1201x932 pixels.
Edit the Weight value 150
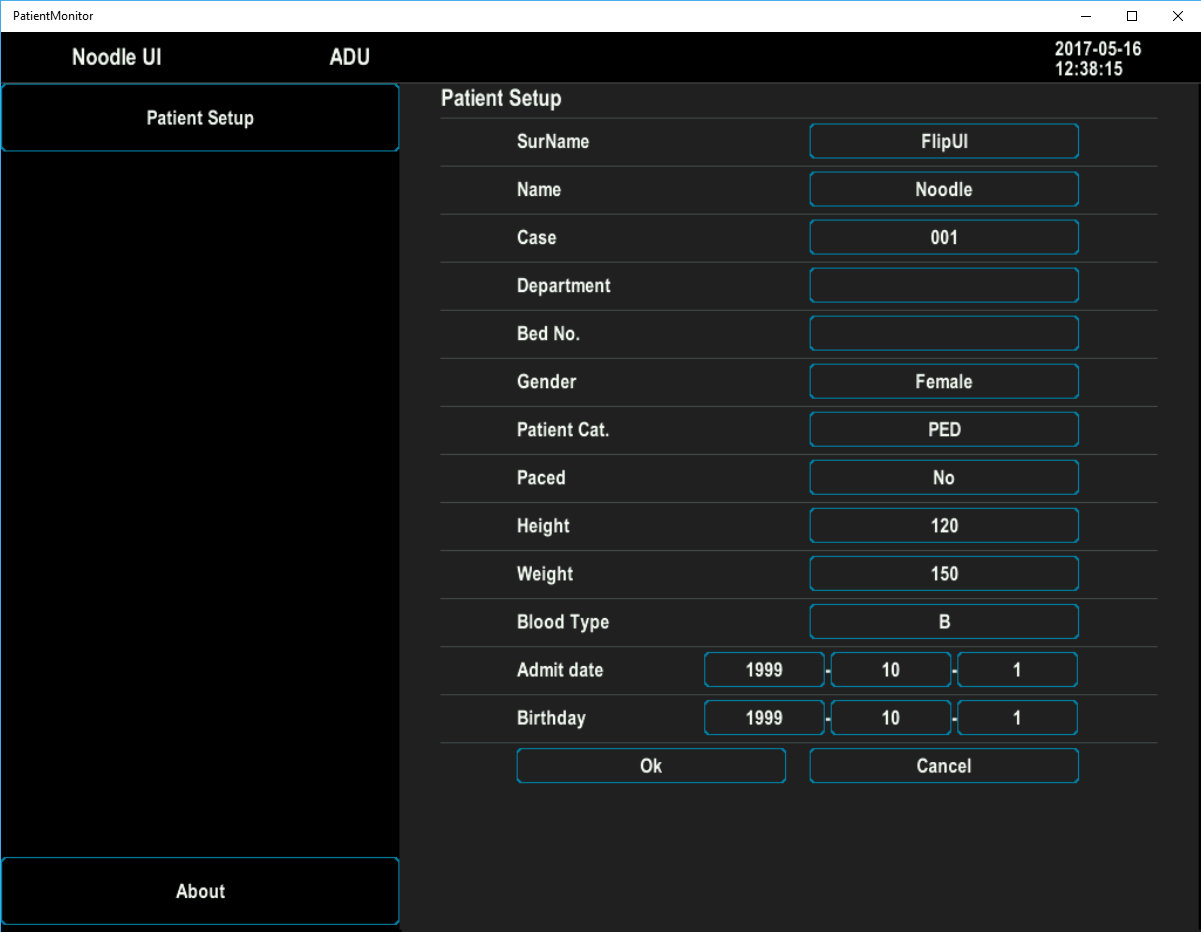(x=944, y=573)
